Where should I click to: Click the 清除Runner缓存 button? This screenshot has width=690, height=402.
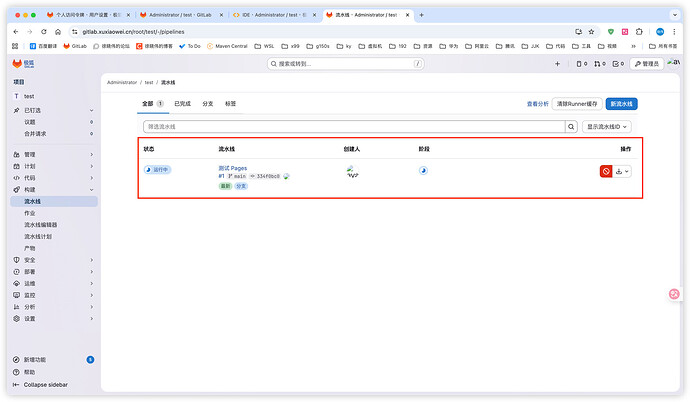pos(578,103)
